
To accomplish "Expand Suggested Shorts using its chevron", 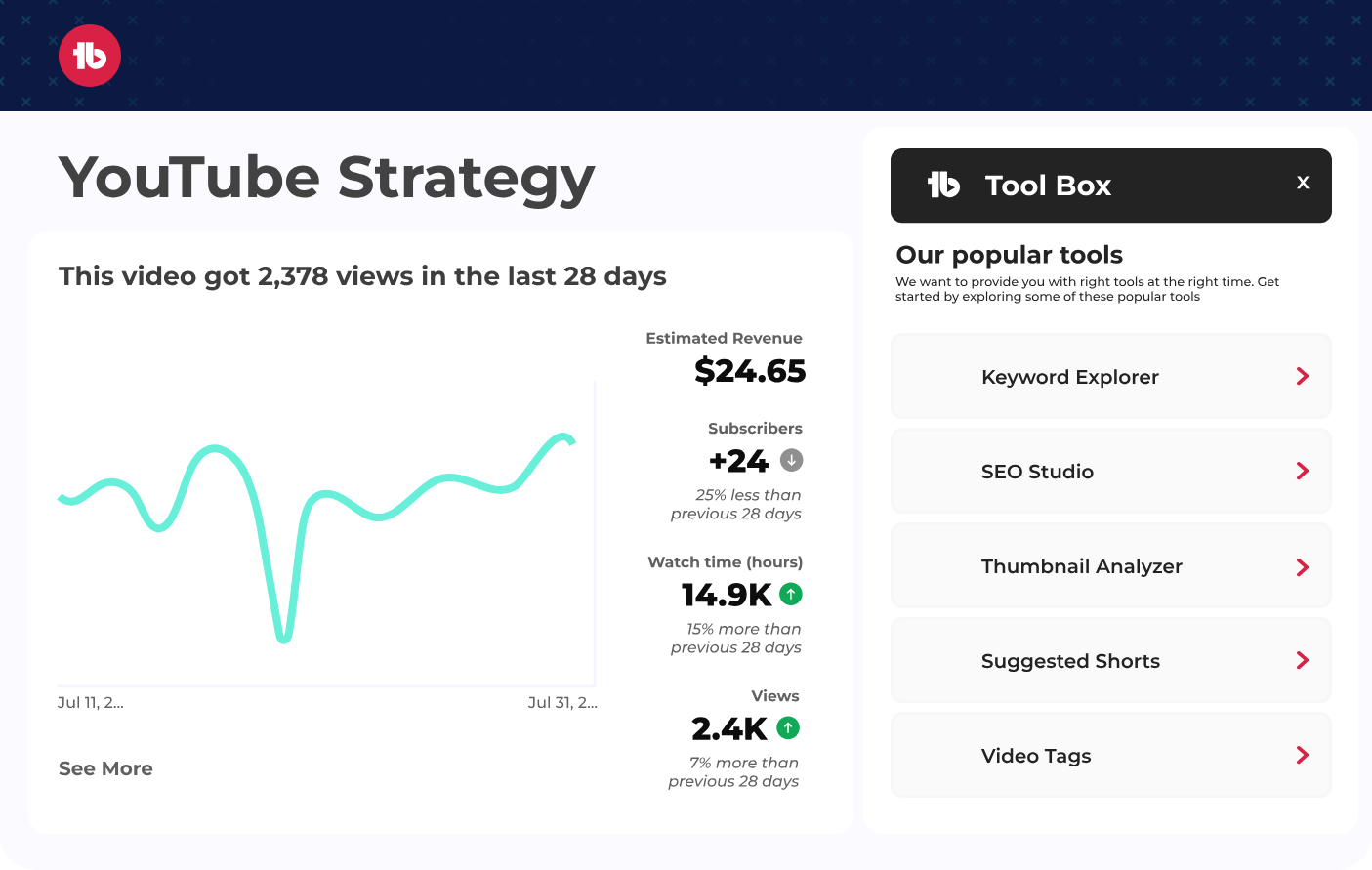I will (x=1302, y=660).
